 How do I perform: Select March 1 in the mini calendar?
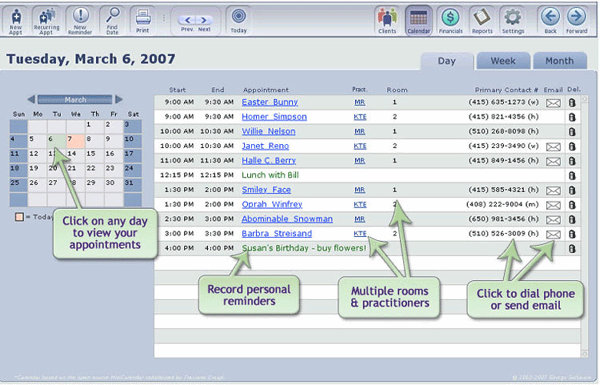click(95, 126)
